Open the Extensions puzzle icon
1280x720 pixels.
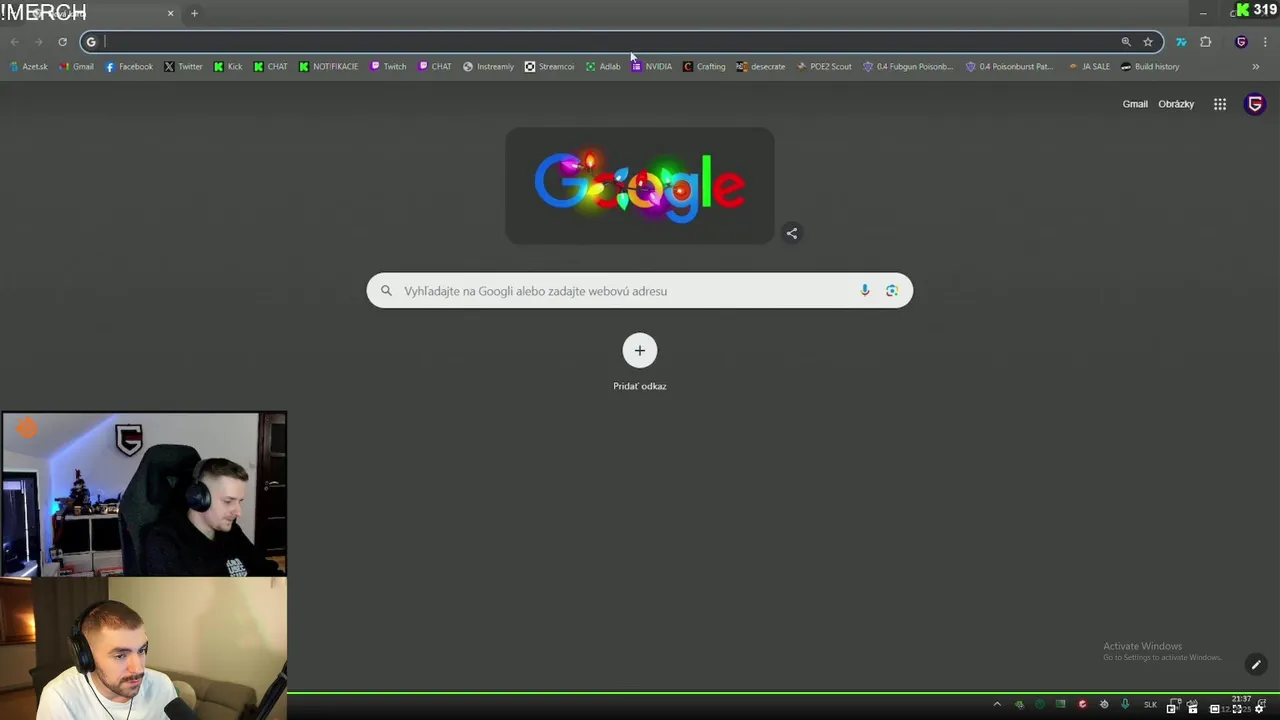pyautogui.click(x=1205, y=42)
